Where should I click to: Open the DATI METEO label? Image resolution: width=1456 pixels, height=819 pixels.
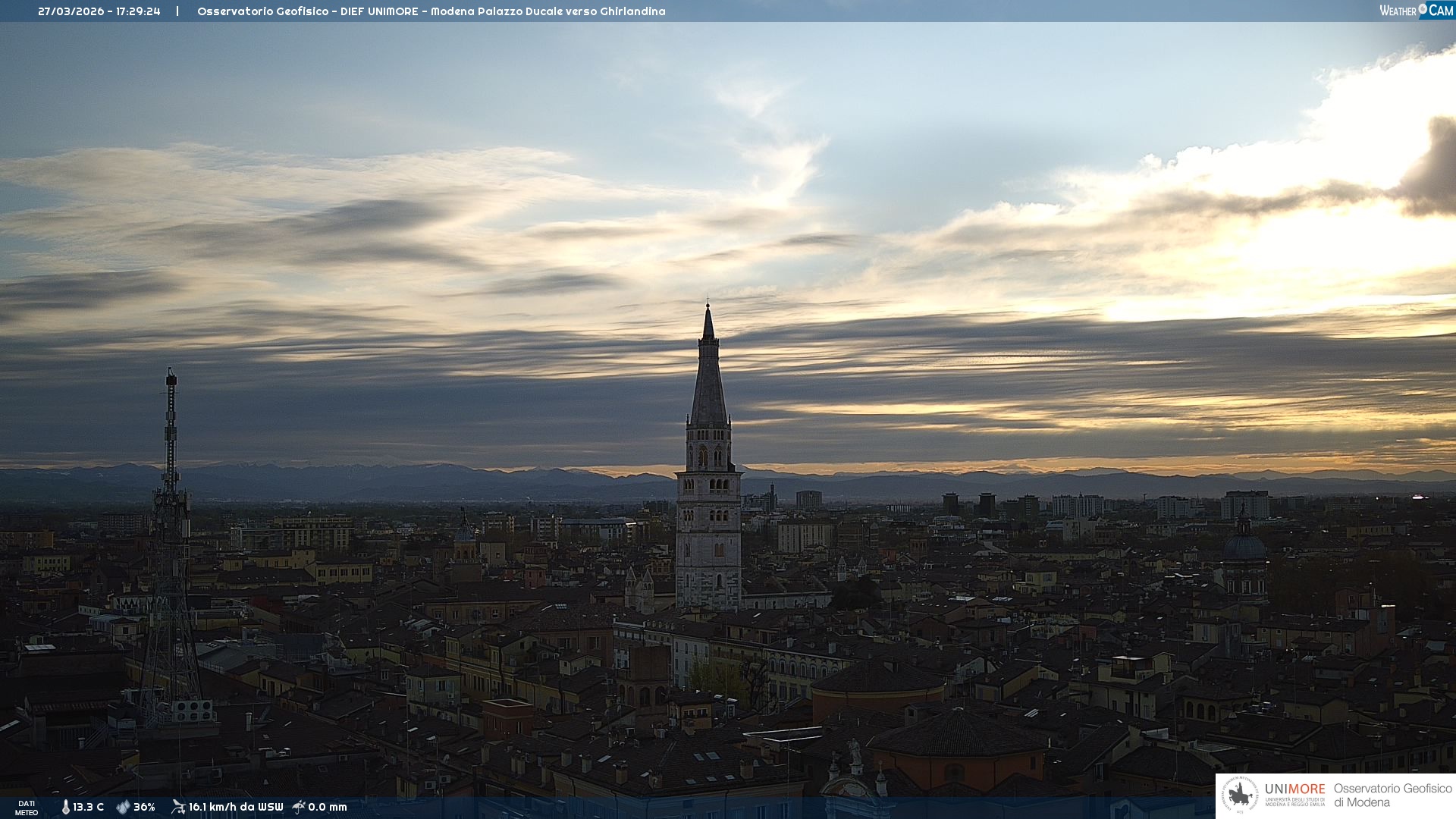(x=27, y=808)
